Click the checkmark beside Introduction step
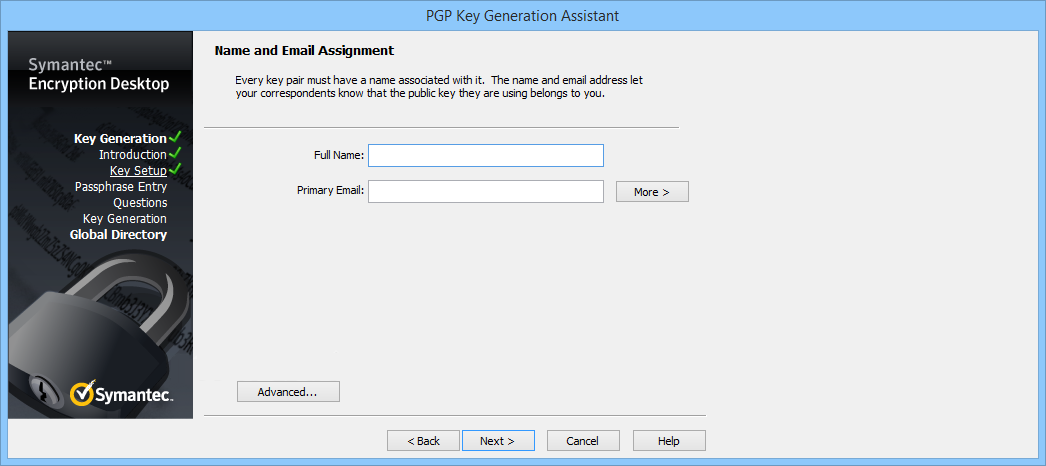The height and width of the screenshot is (466, 1046). (175, 154)
